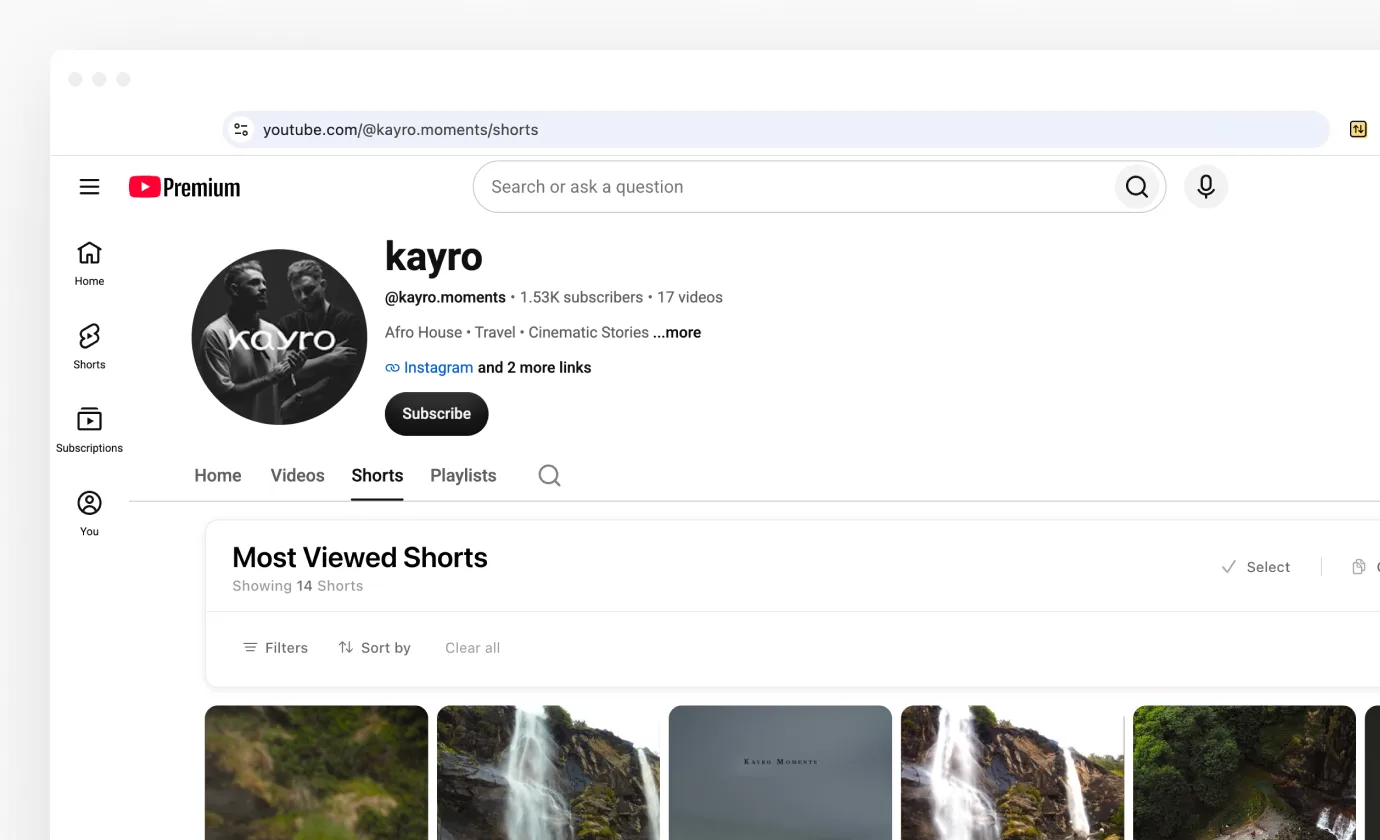
Task: Open the blurry green foliage short
Action: pos(316,772)
